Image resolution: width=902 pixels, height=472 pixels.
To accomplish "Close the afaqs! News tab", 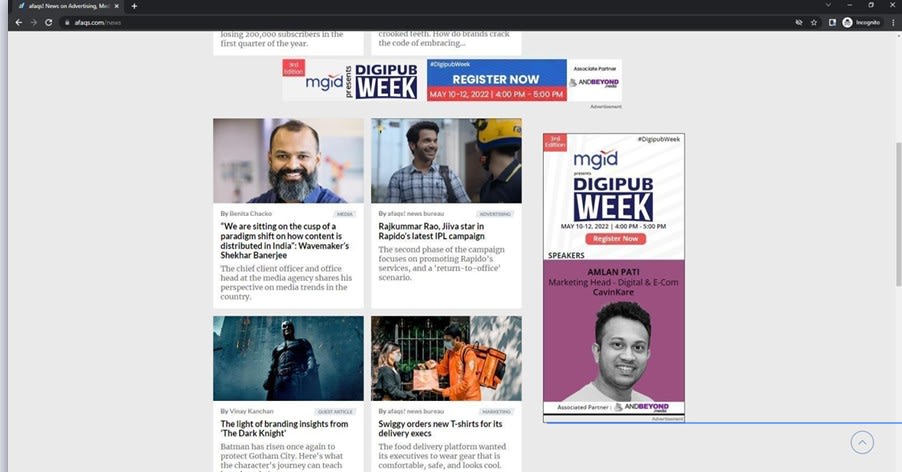I will pyautogui.click(x=117, y=6).
